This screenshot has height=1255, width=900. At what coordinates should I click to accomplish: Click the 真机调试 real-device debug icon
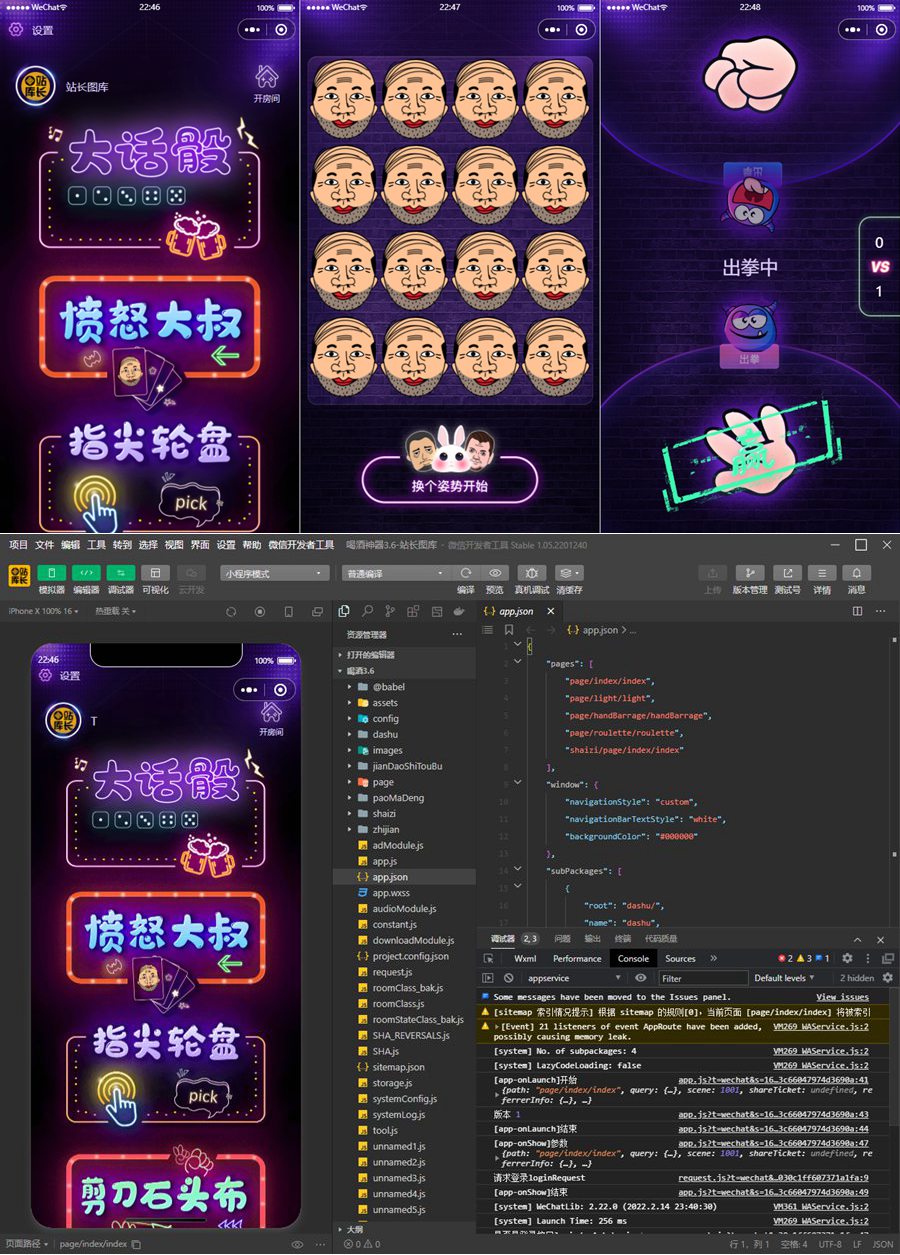click(531, 573)
